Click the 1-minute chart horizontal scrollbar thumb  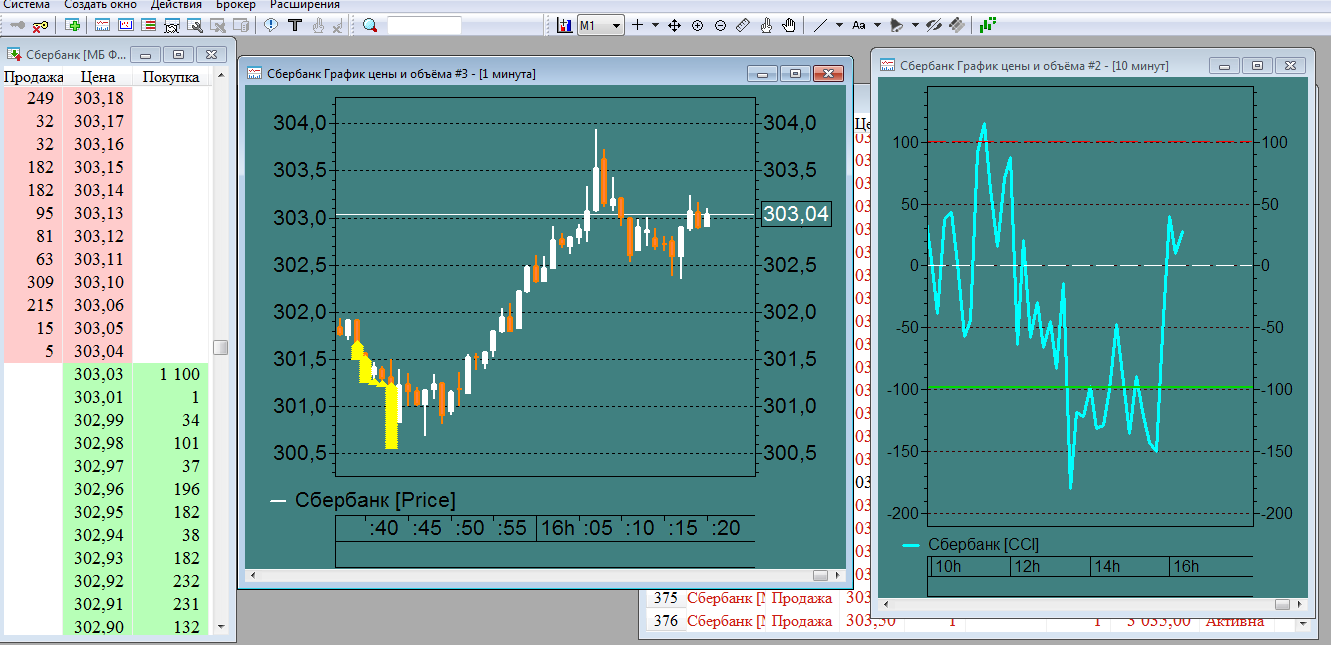pos(822,575)
